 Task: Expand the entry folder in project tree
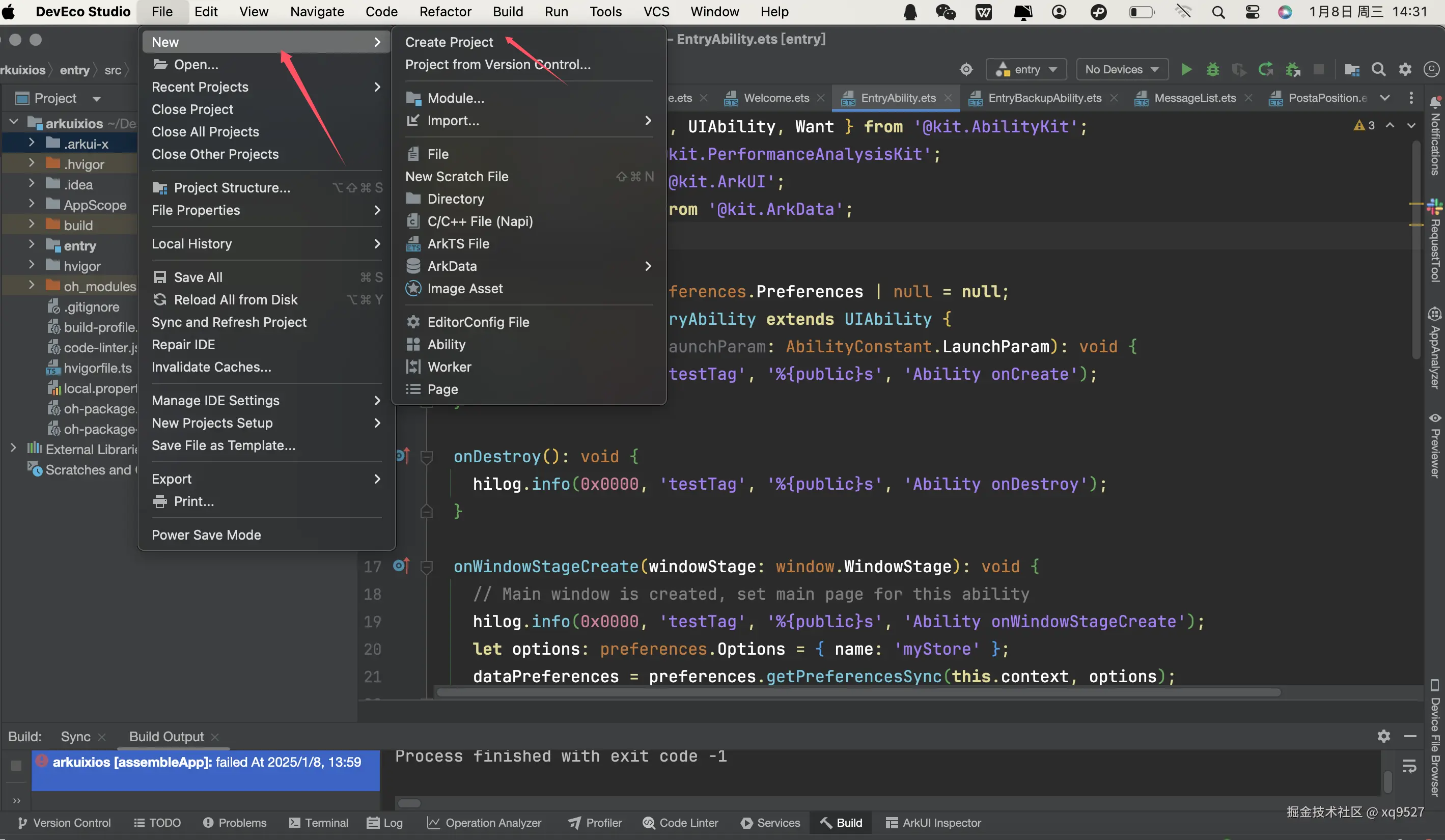point(32,245)
